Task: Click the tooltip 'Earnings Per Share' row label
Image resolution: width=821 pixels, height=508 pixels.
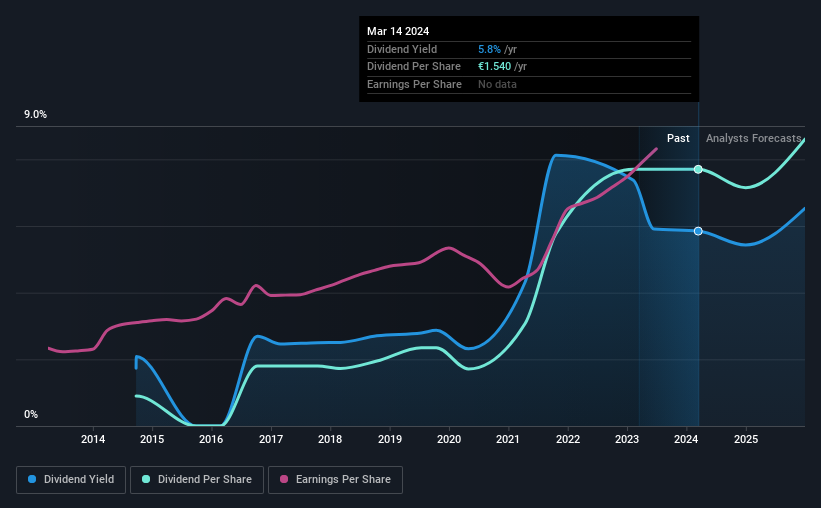Action: [x=414, y=84]
